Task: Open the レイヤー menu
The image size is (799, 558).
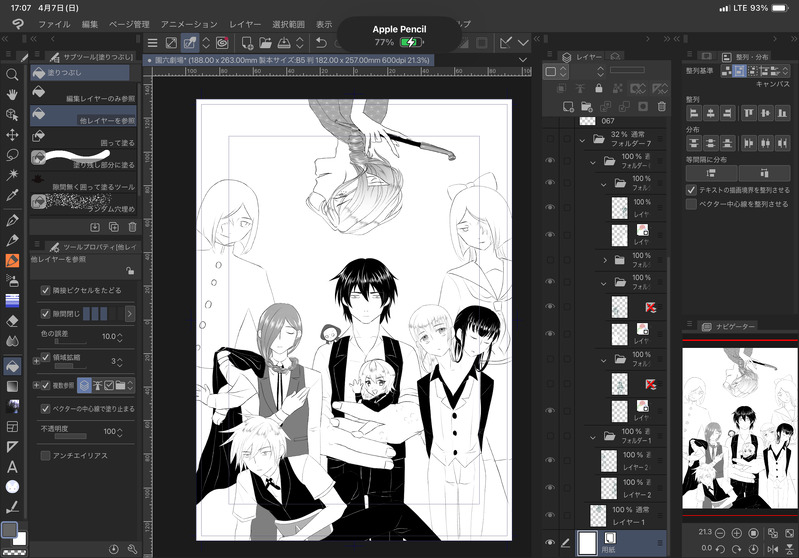Action: click(x=245, y=24)
